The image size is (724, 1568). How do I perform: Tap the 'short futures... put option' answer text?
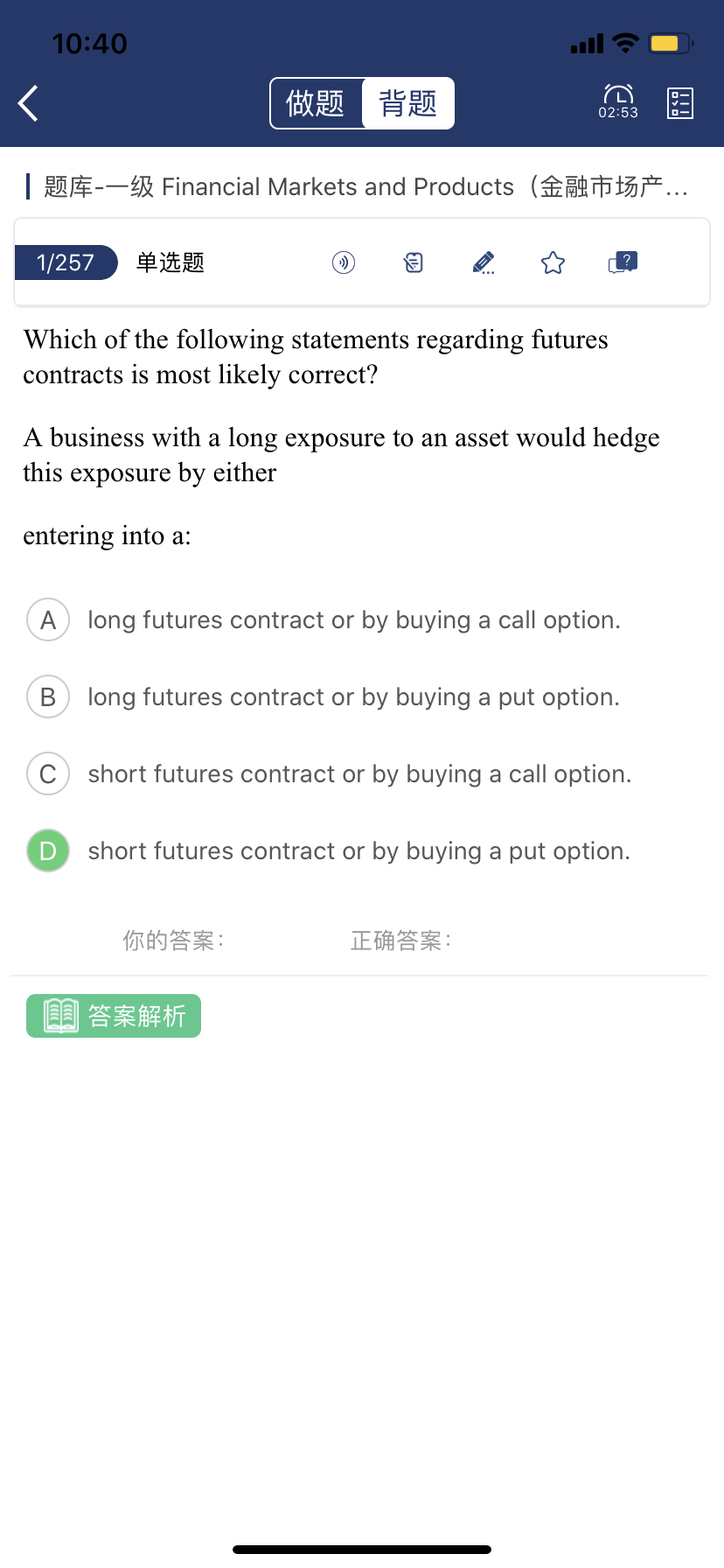[359, 851]
